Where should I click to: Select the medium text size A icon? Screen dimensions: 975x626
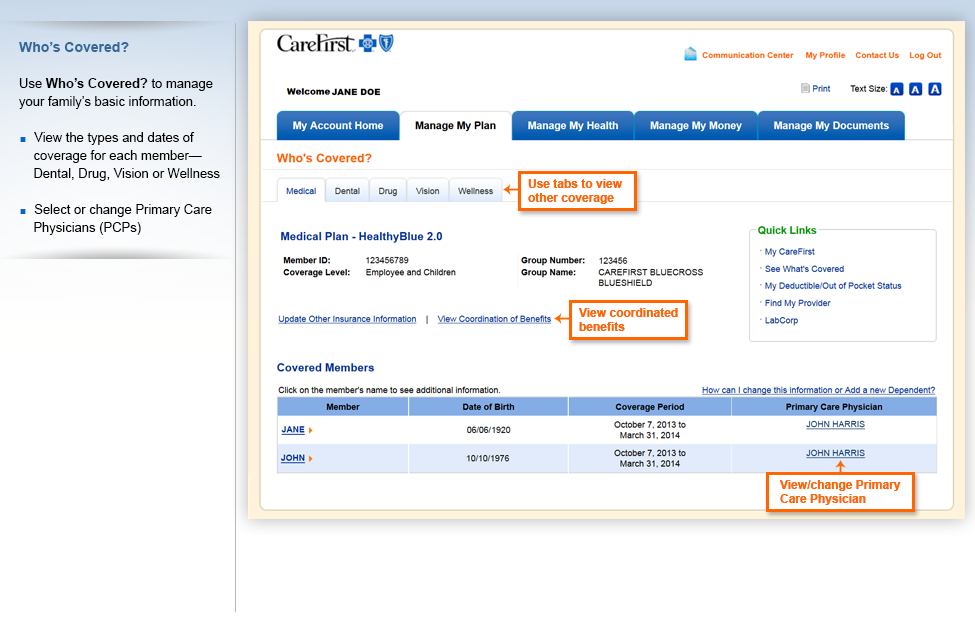coord(915,90)
